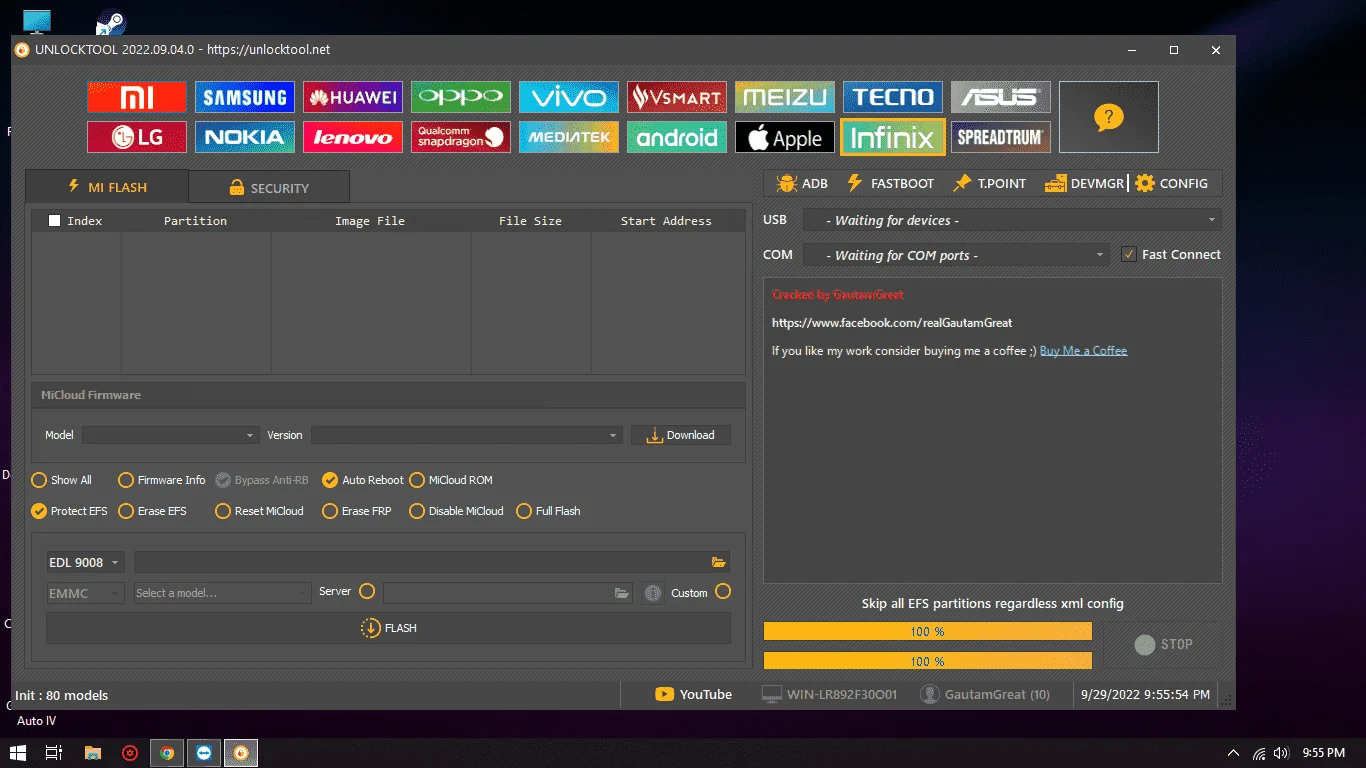Open the EMMC storage type dropdown
1366x768 pixels.
point(85,593)
